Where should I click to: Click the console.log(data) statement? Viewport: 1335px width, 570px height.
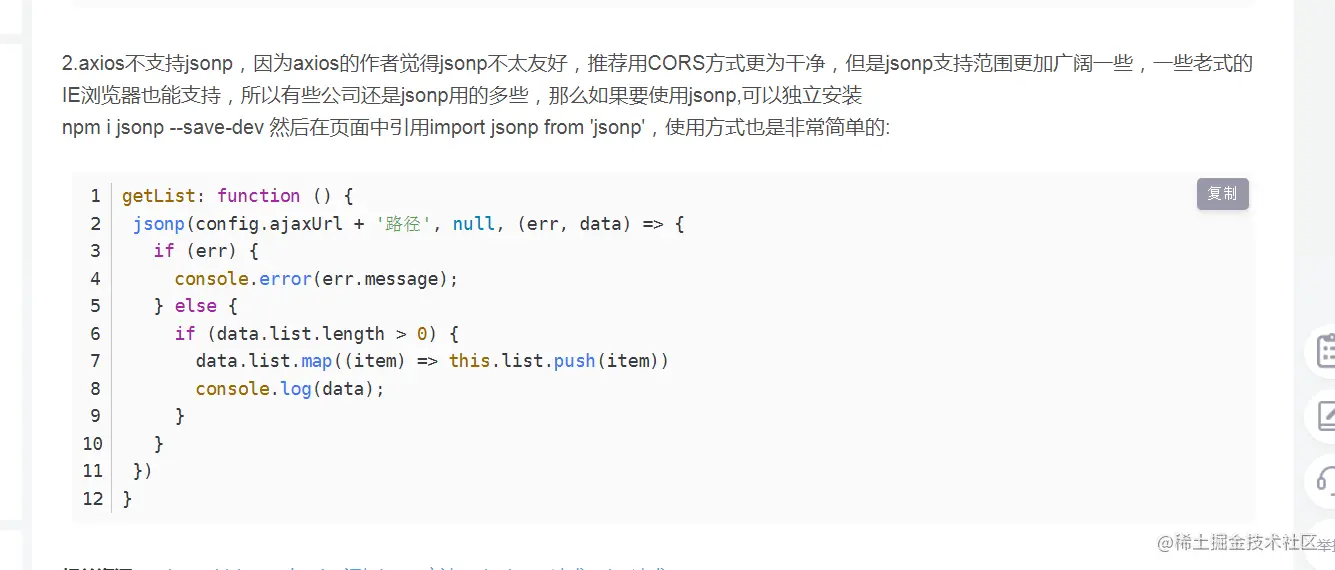289,389
